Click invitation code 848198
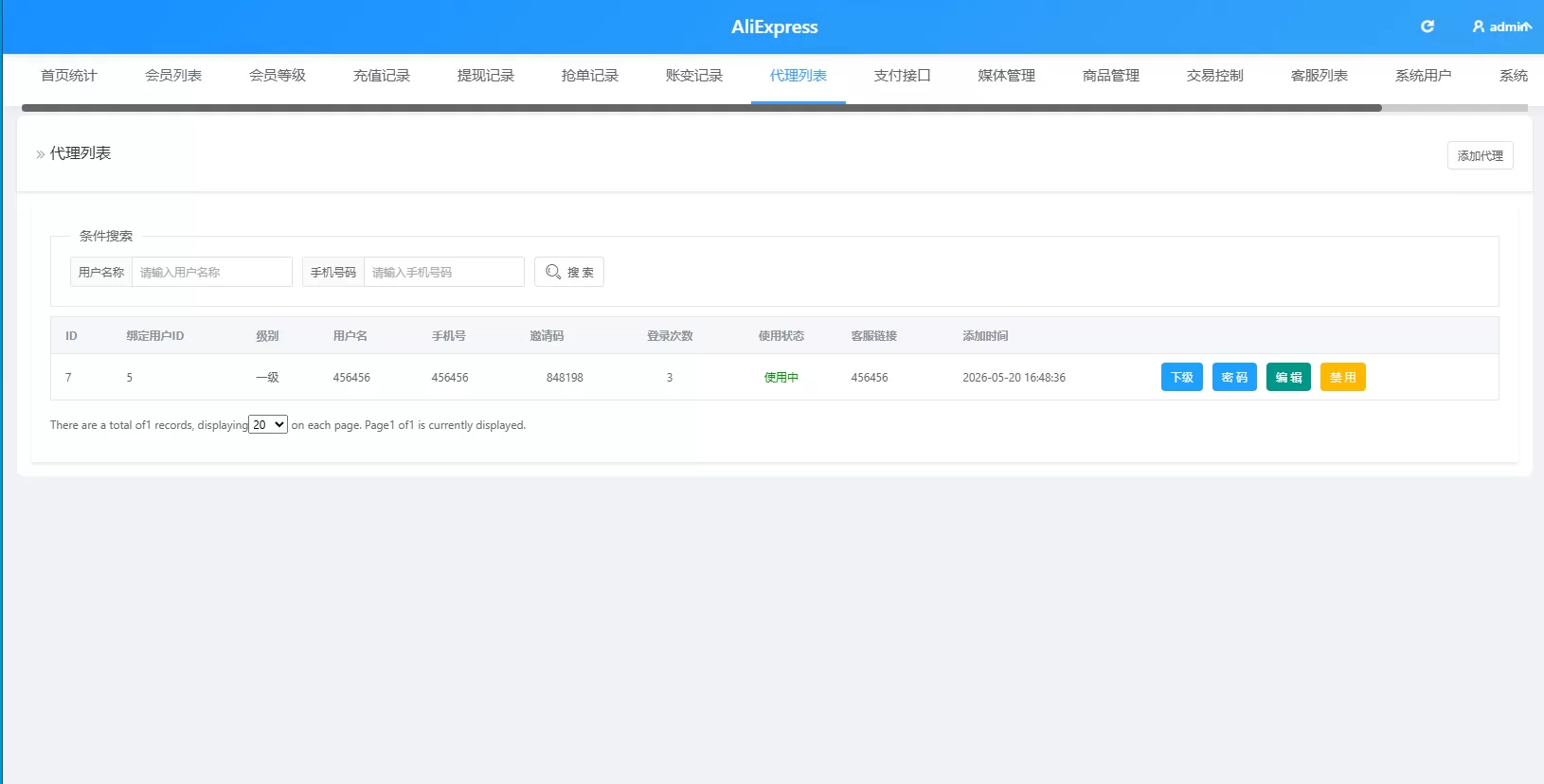This screenshot has height=784, width=1544. click(x=565, y=377)
